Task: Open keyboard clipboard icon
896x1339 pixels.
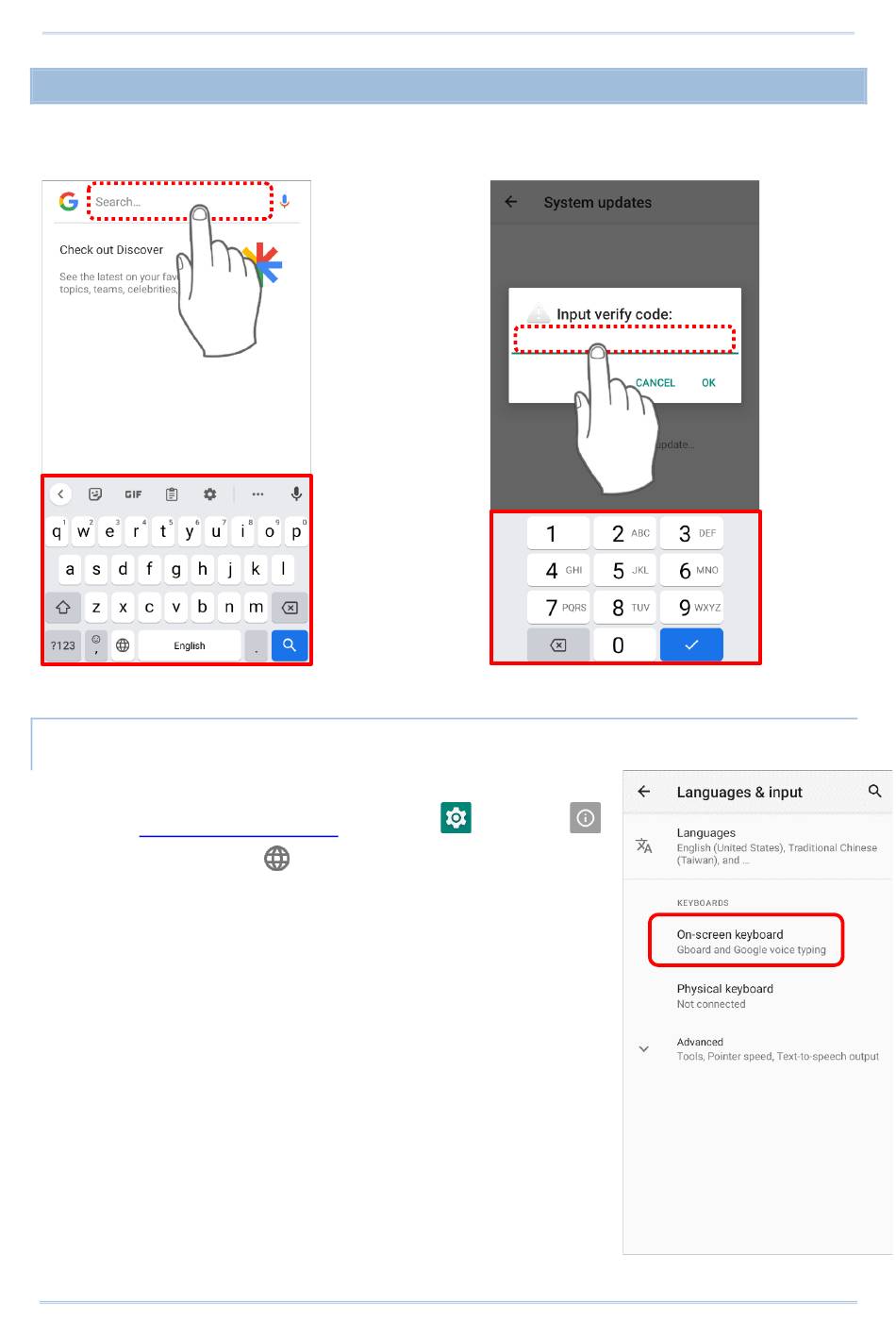Action: pyautogui.click(x=172, y=494)
